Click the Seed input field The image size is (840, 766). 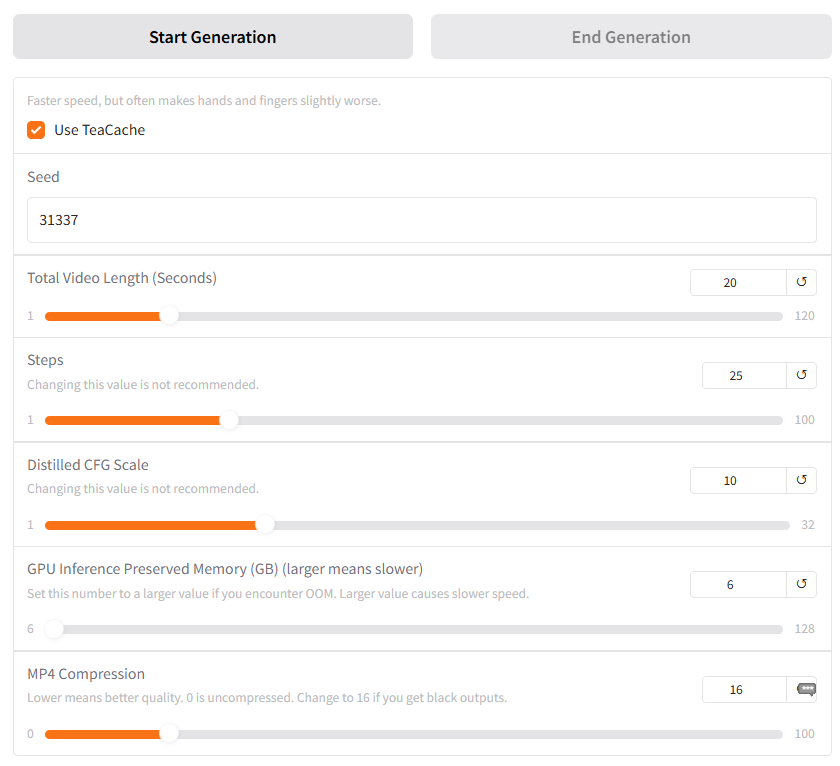pyautogui.click(x=422, y=220)
